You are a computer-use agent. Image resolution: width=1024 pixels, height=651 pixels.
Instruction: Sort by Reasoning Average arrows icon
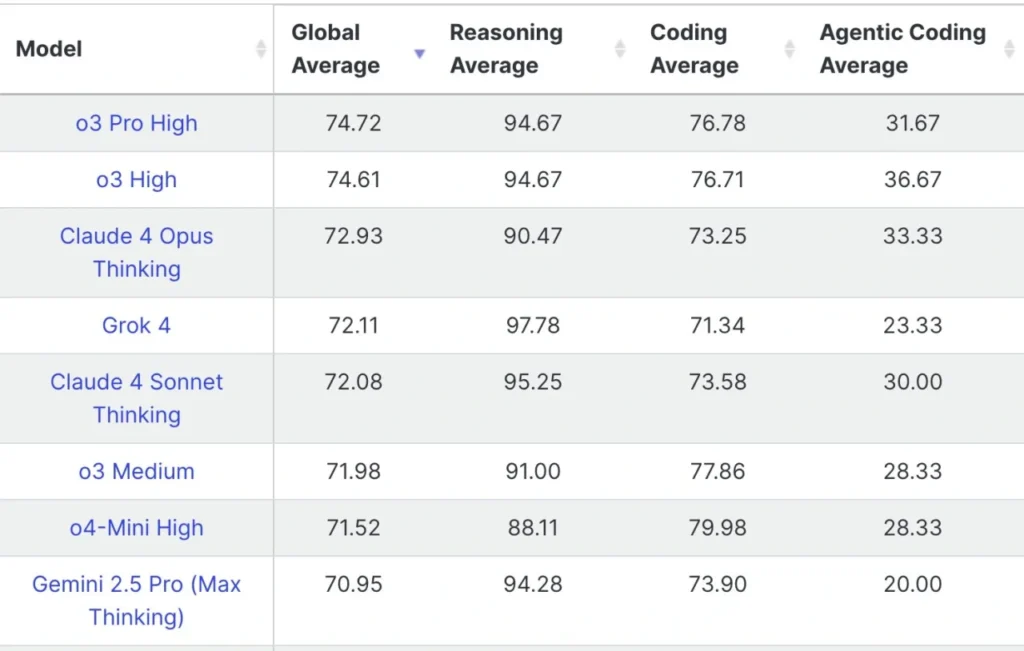click(x=620, y=49)
